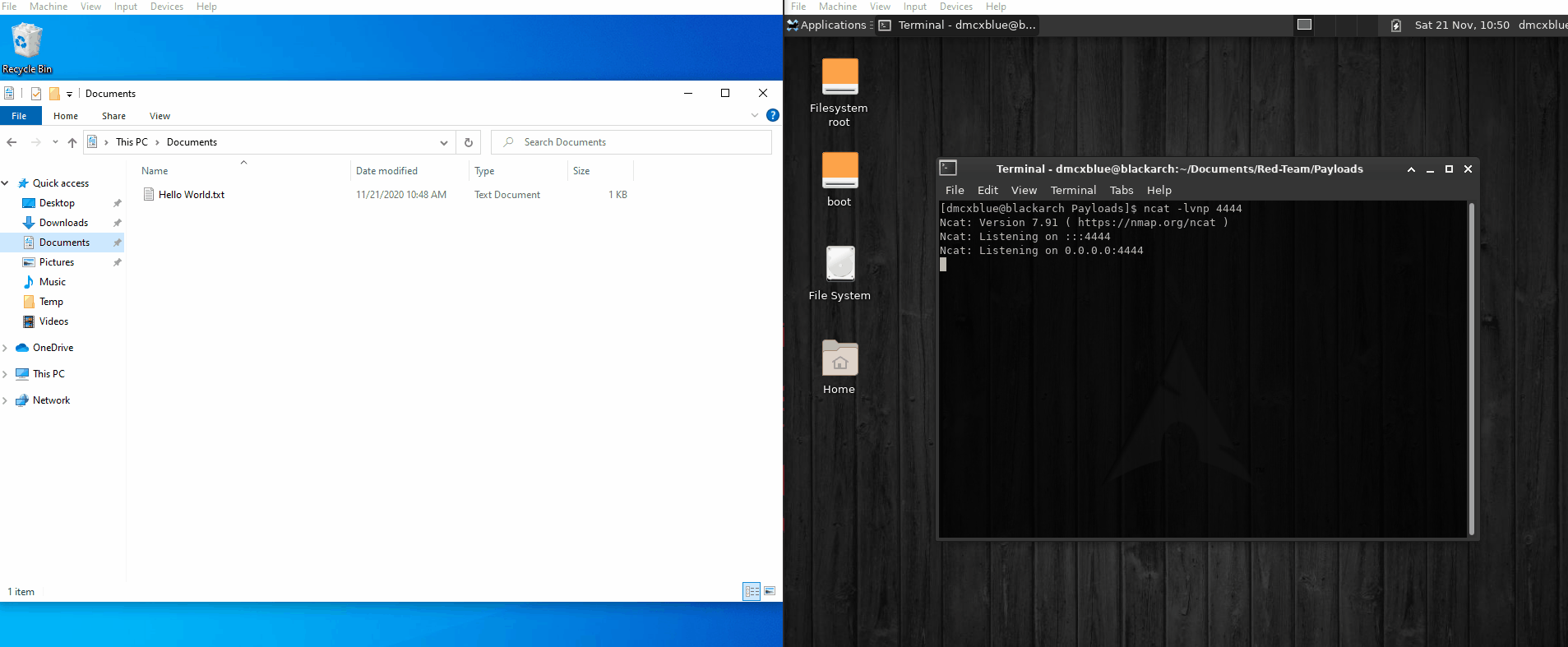This screenshot has width=1568, height=647.
Task: Collapse the Quick access tree node
Action: 5,183
